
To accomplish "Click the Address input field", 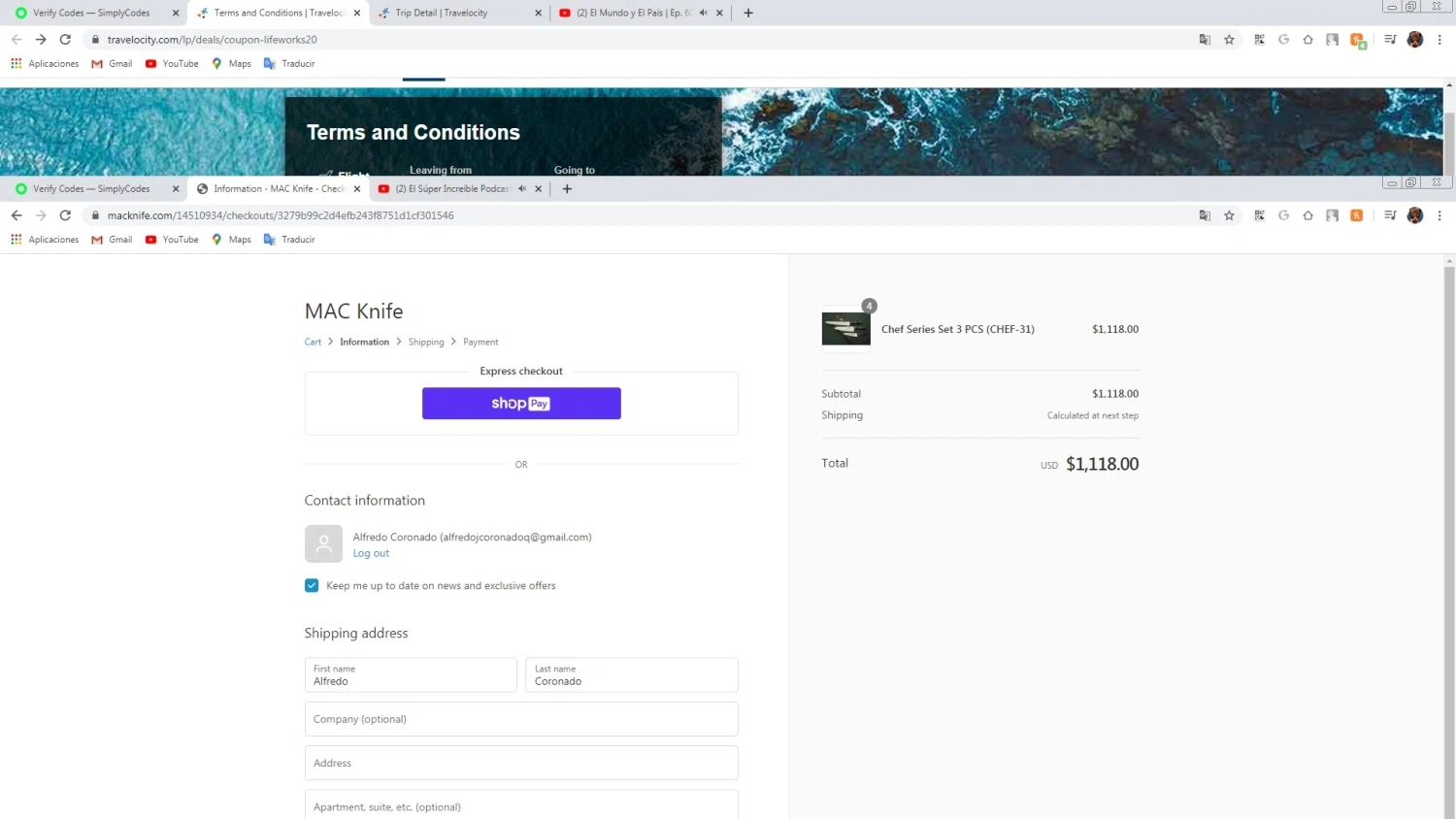I will (x=521, y=763).
